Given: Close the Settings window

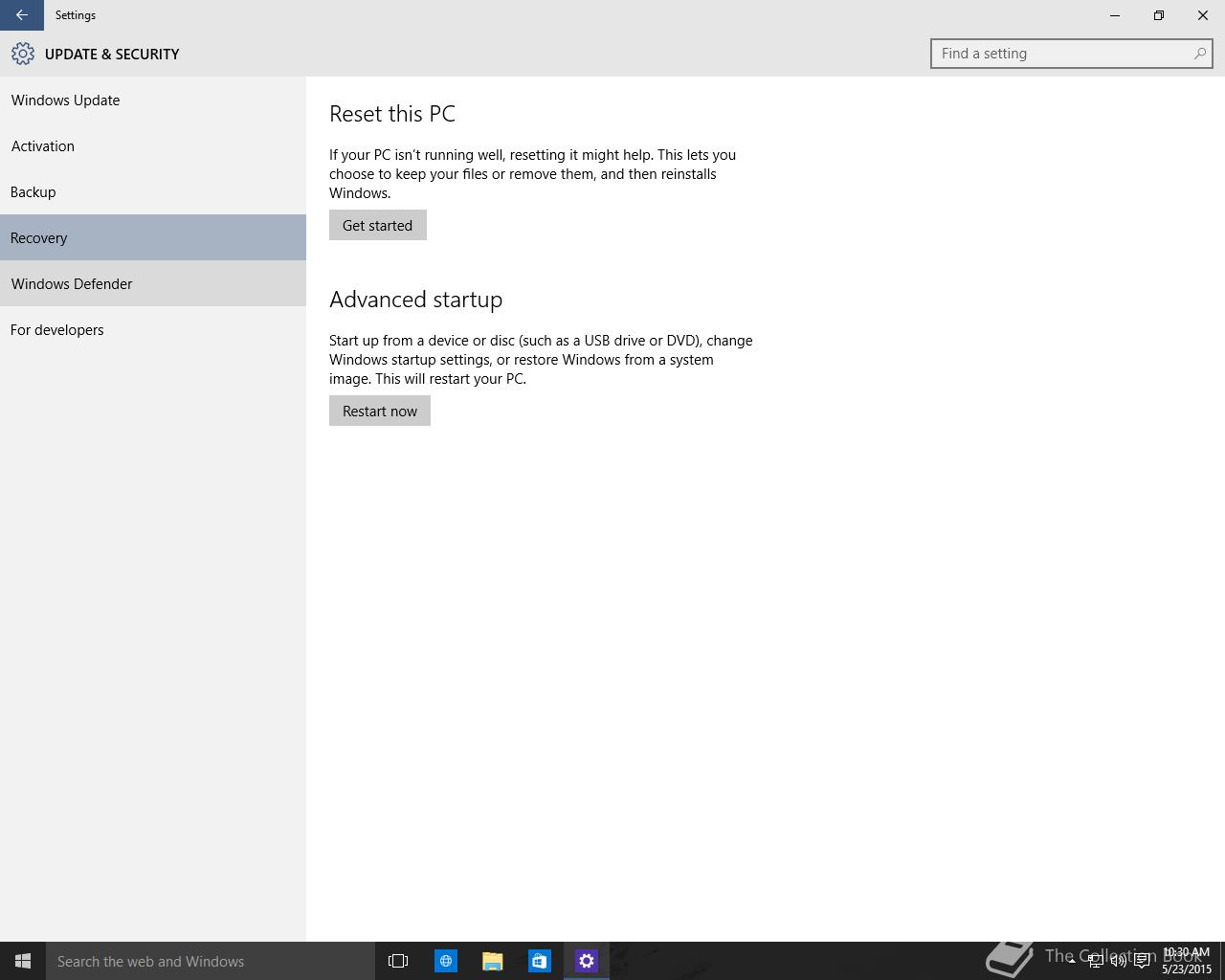Looking at the screenshot, I should coord(1203,15).
